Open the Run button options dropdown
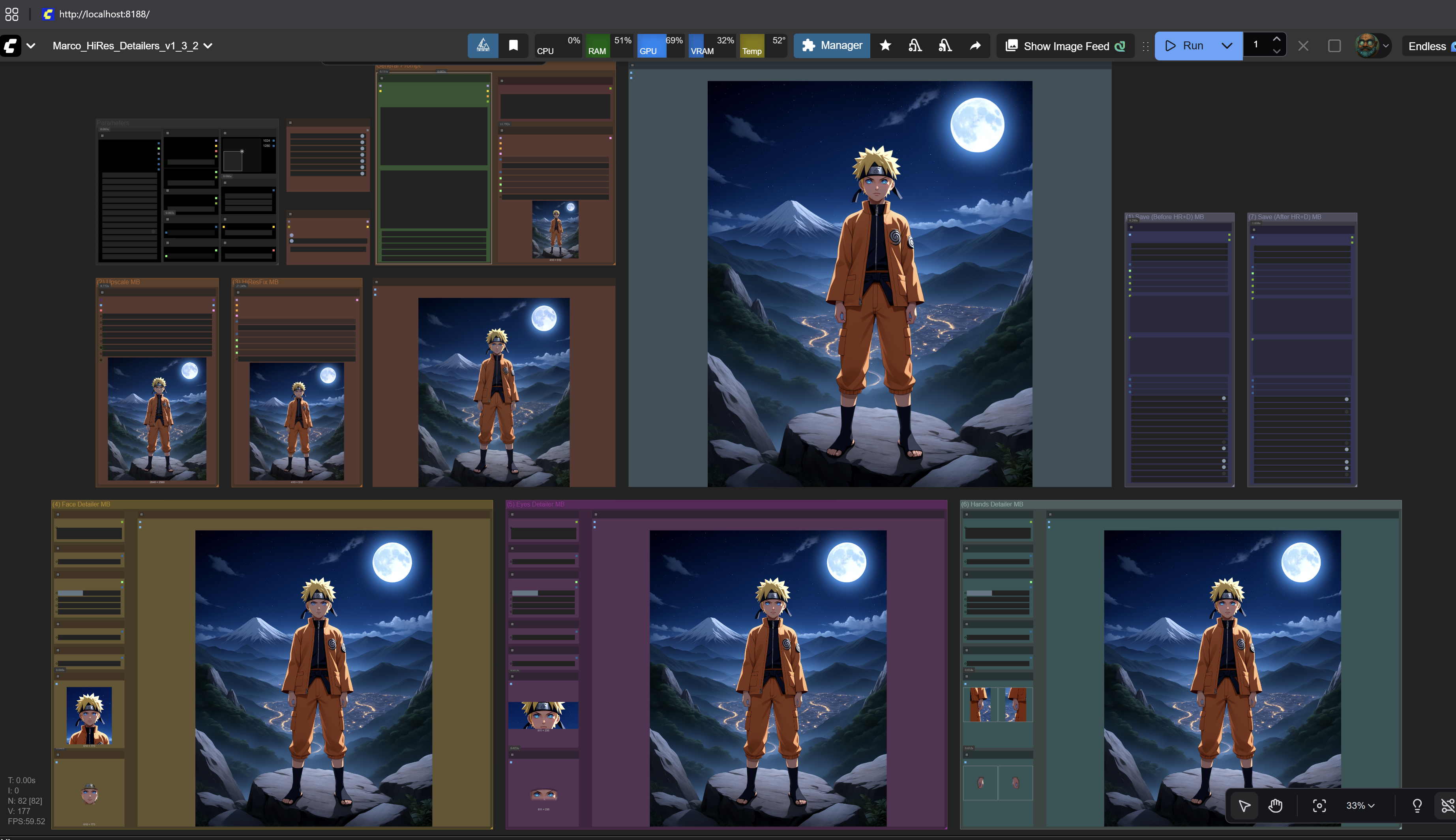1456x840 pixels. [1226, 45]
